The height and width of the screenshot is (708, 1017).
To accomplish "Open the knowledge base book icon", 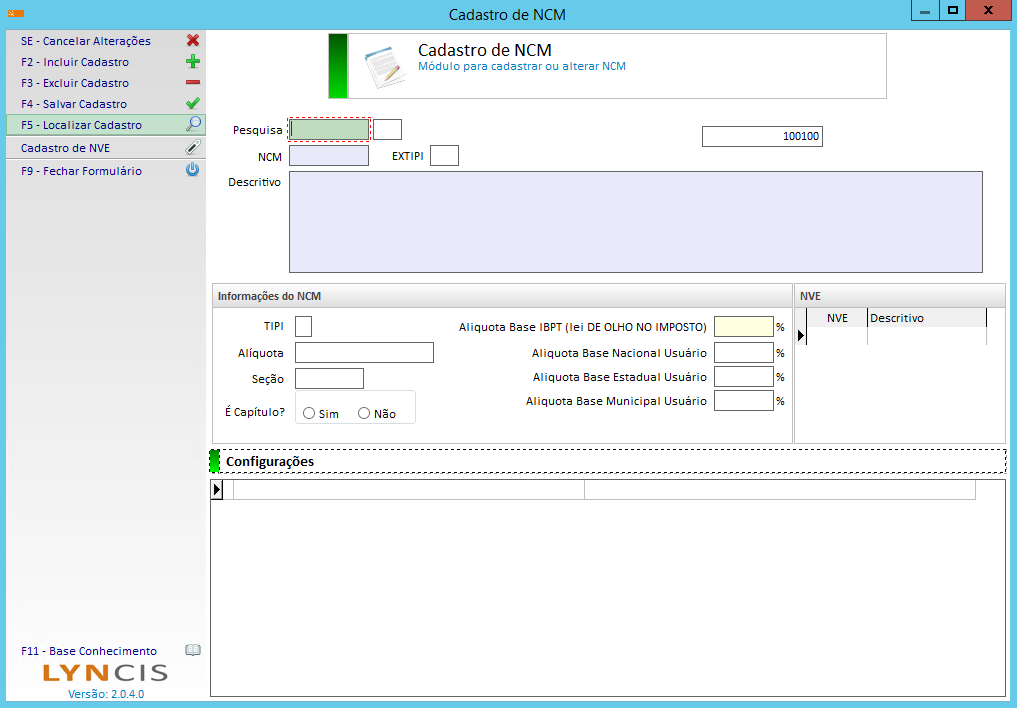I will pyautogui.click(x=193, y=650).
